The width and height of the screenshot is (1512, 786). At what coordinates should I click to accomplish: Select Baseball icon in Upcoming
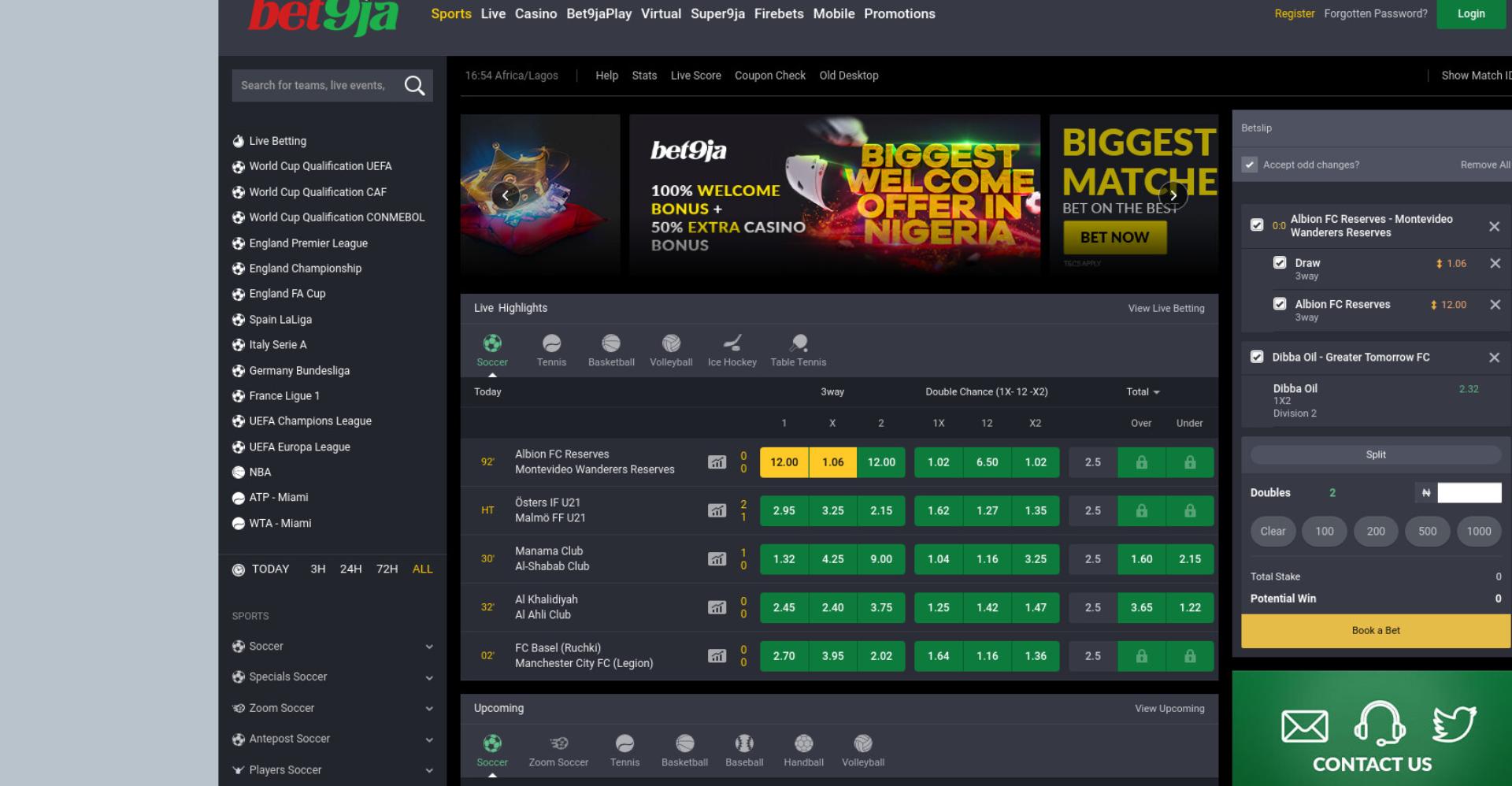[x=744, y=743]
